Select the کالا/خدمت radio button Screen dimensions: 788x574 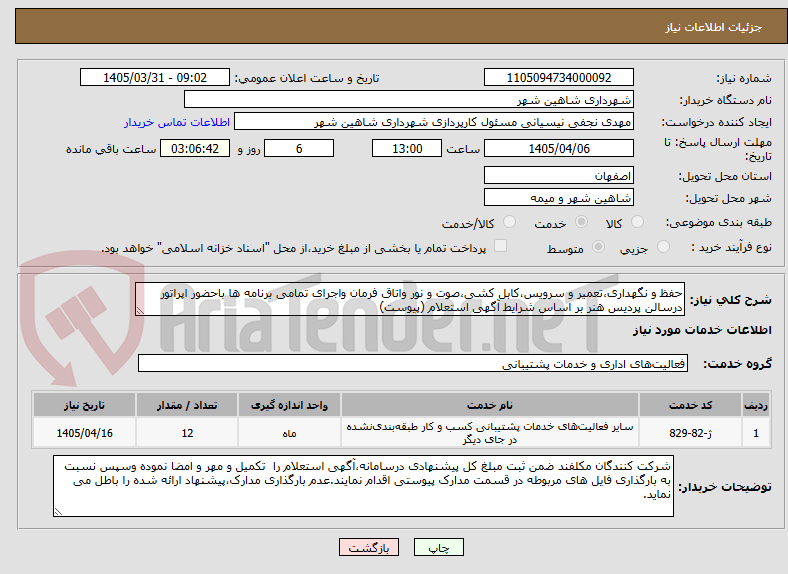(510, 222)
